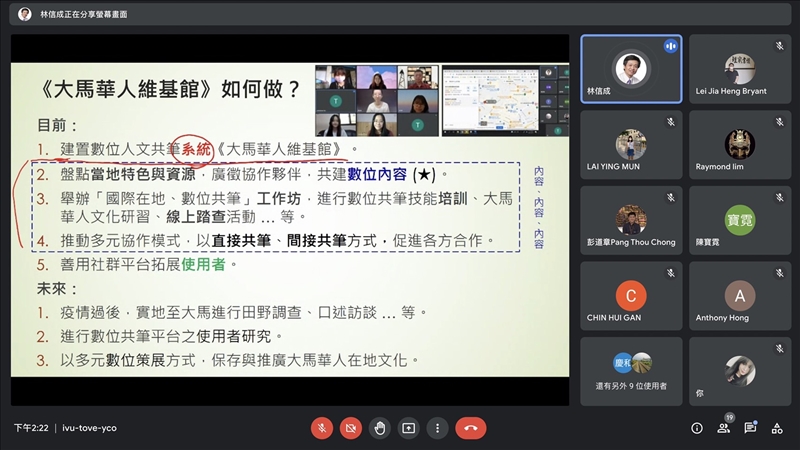The image size is (800, 450).
Task: Leave the call with red hang-up button
Action: pyautogui.click(x=471, y=428)
